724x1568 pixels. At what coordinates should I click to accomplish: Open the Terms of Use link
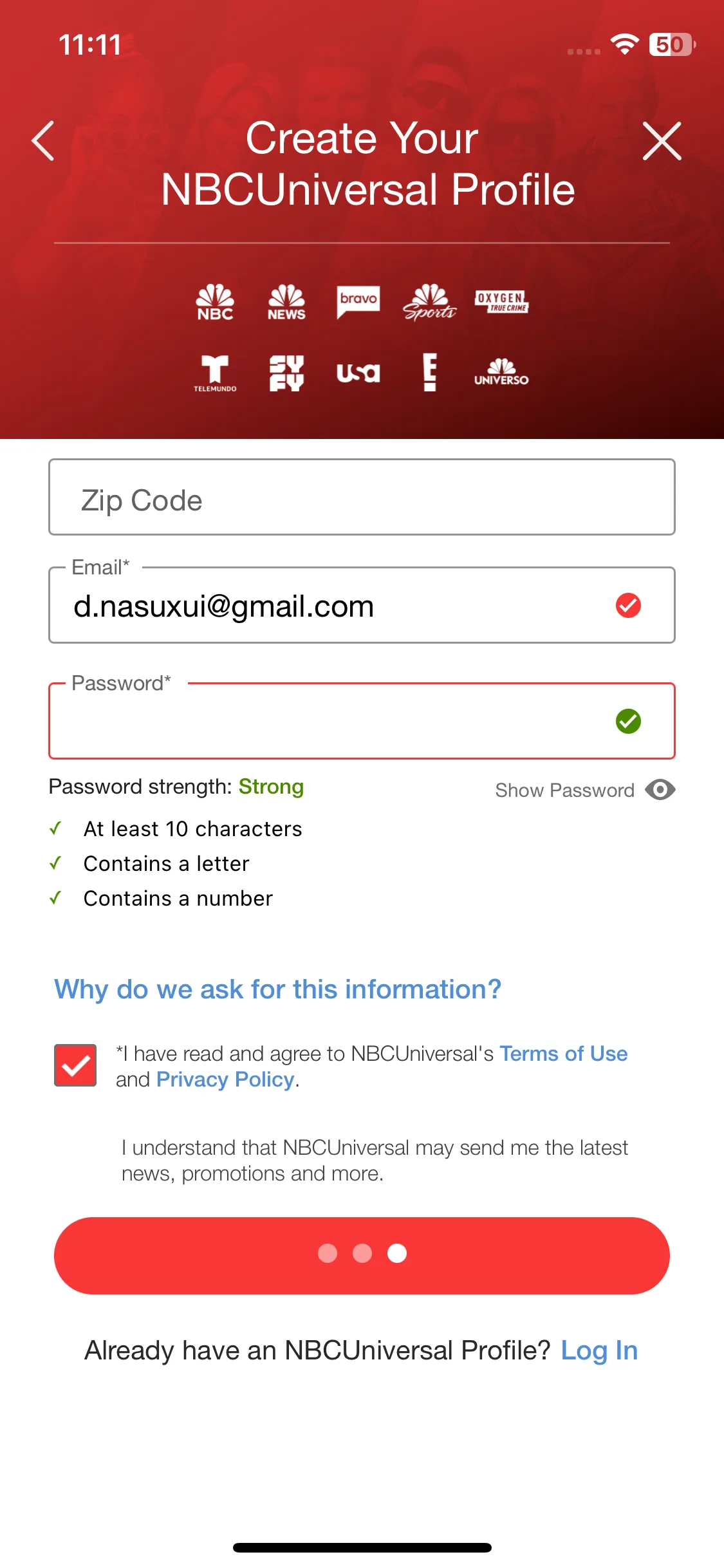pyautogui.click(x=564, y=1054)
